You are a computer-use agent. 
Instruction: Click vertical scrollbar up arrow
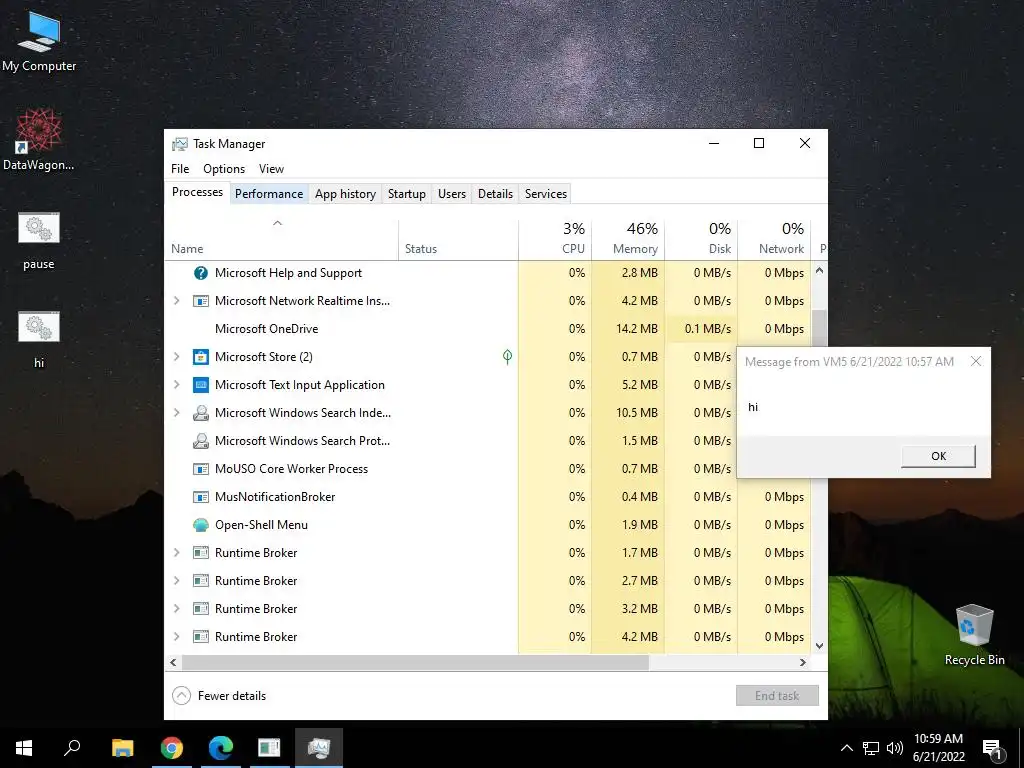coord(820,270)
